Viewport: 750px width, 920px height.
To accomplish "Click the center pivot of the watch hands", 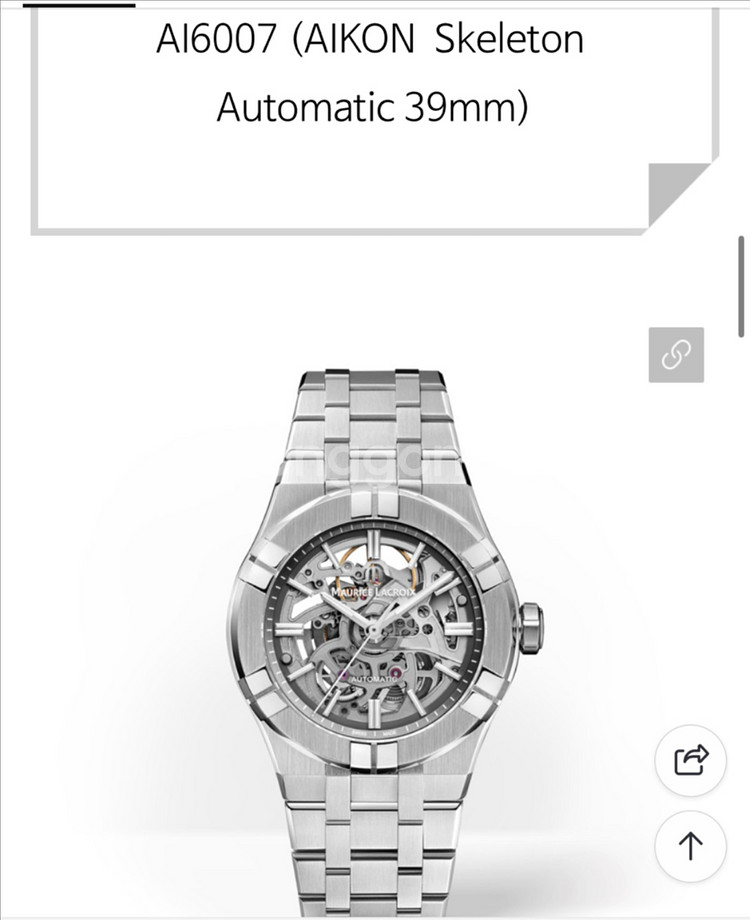I will (x=373, y=630).
